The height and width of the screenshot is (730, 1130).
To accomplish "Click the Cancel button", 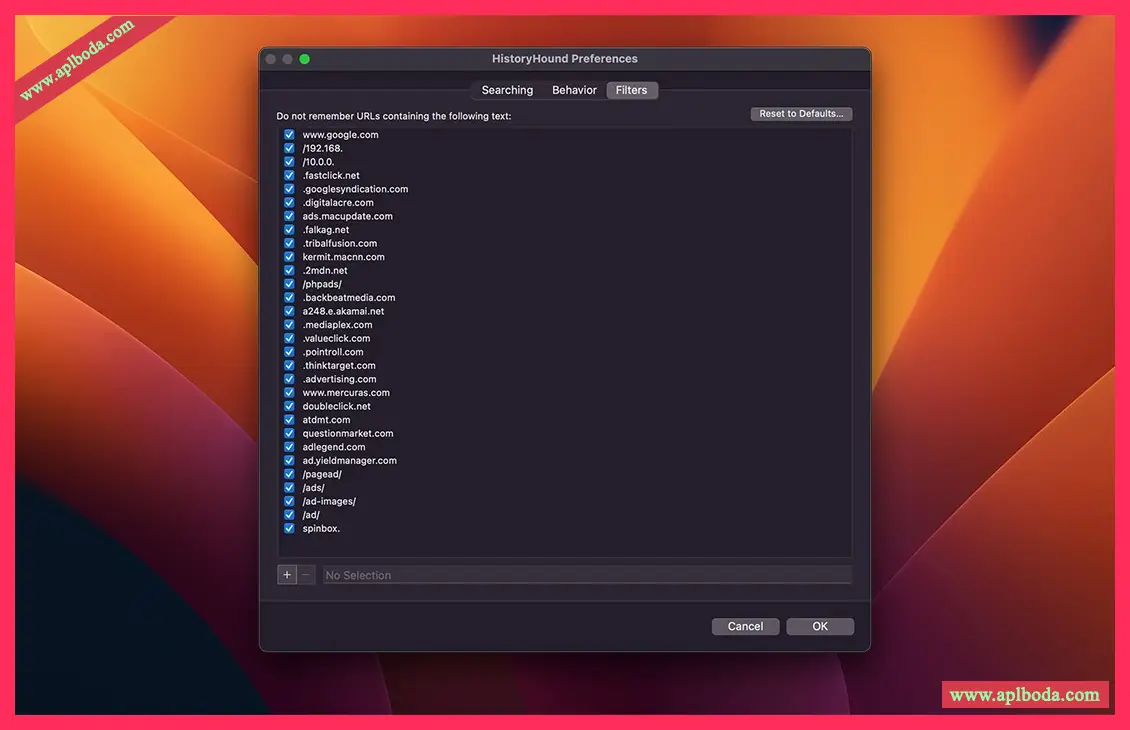I will tap(745, 626).
